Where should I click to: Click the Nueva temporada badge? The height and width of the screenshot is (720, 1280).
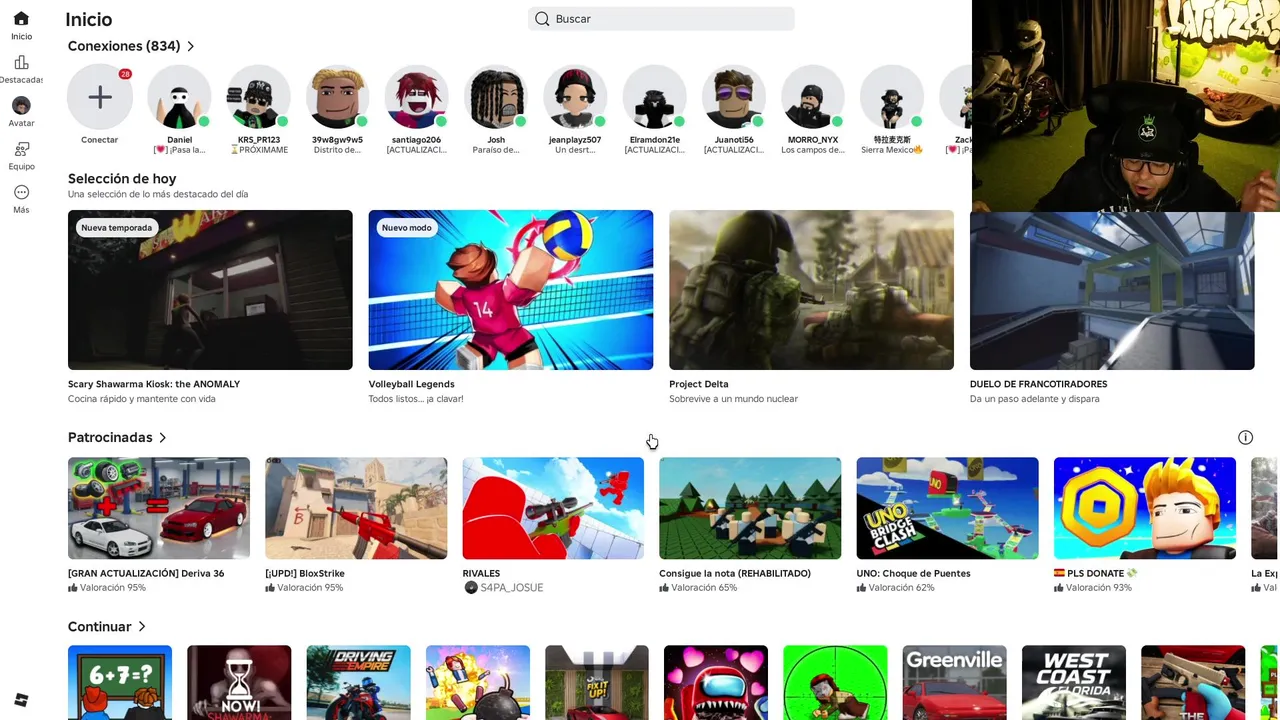click(x=117, y=228)
